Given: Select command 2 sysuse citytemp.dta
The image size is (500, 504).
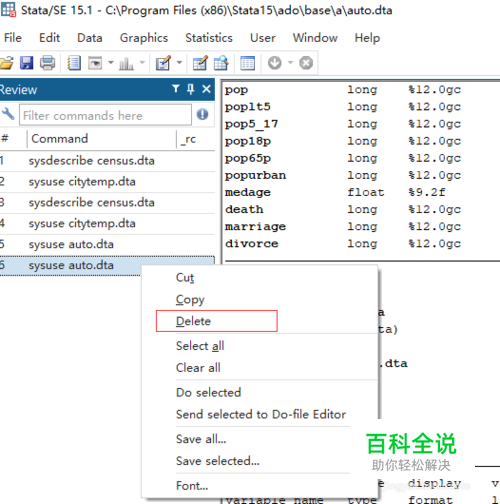Looking at the screenshot, I should [x=107, y=182].
